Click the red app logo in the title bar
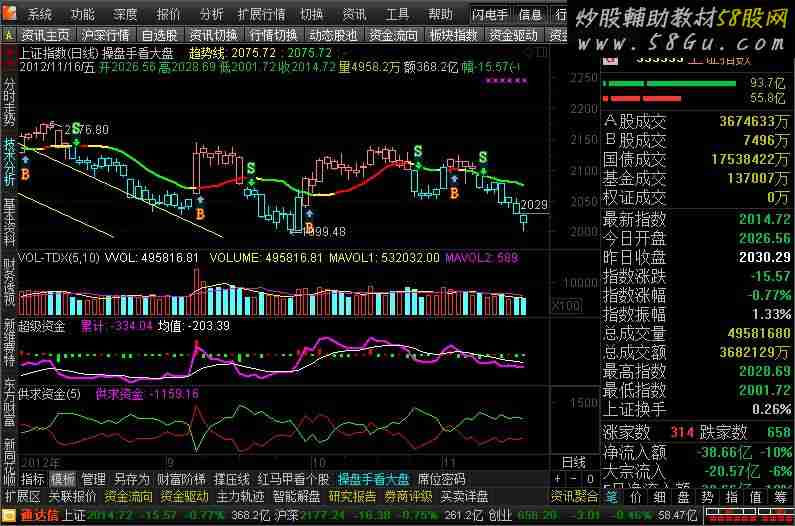The width and height of the screenshot is (795, 526). click(10, 14)
